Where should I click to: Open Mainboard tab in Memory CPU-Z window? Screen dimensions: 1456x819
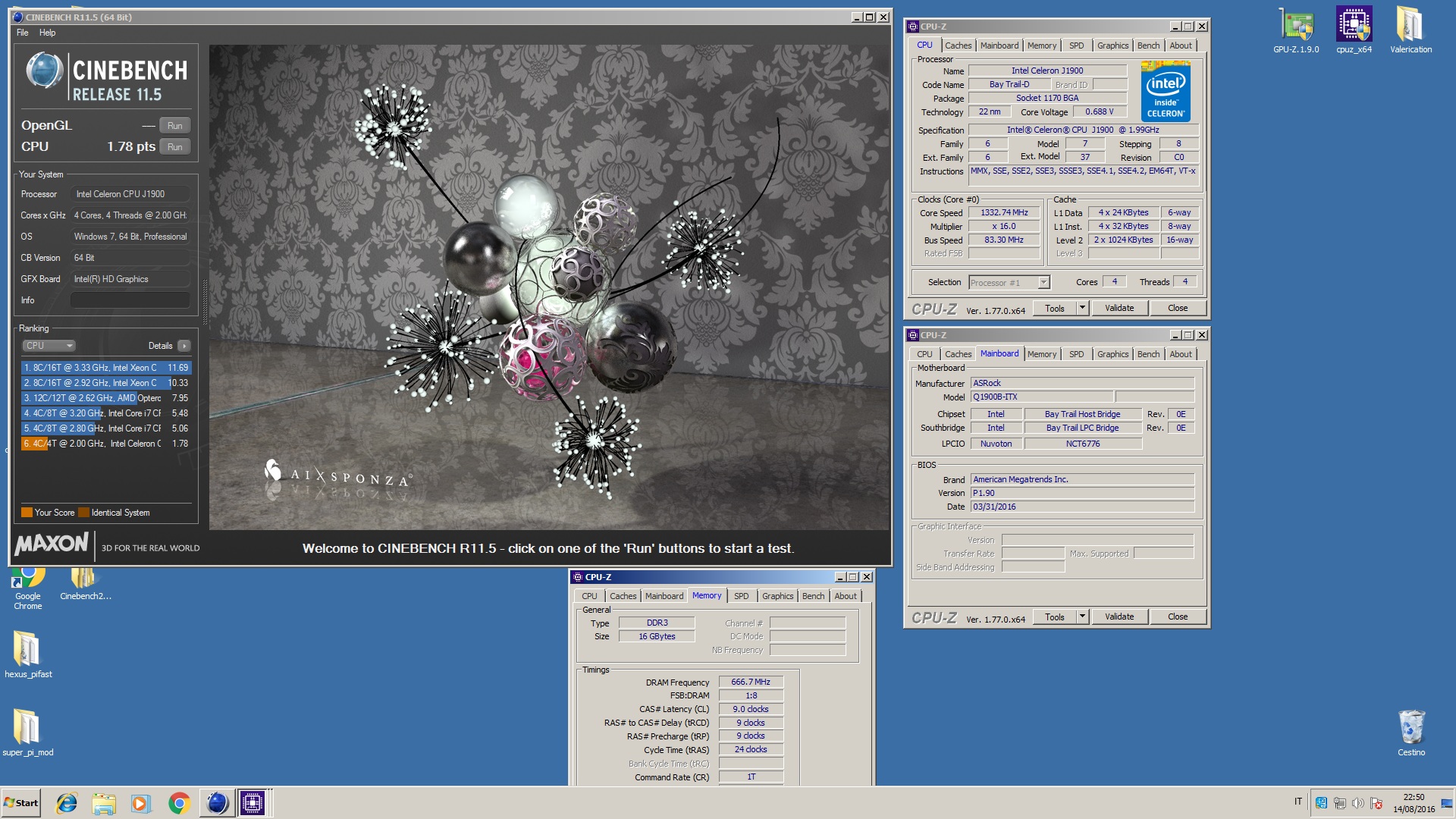click(x=664, y=596)
